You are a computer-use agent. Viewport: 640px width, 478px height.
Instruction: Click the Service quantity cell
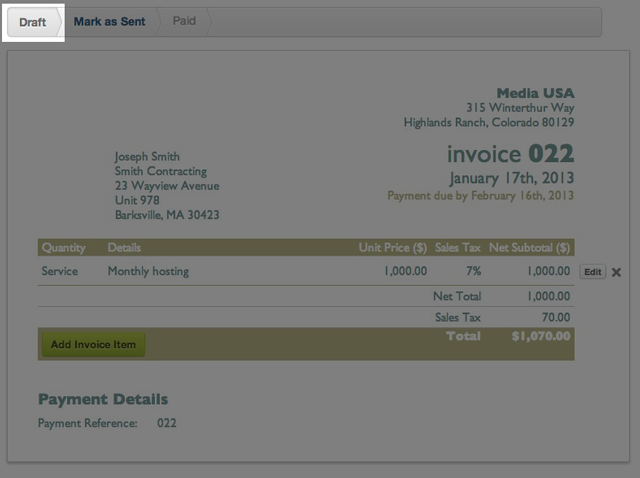[60, 271]
